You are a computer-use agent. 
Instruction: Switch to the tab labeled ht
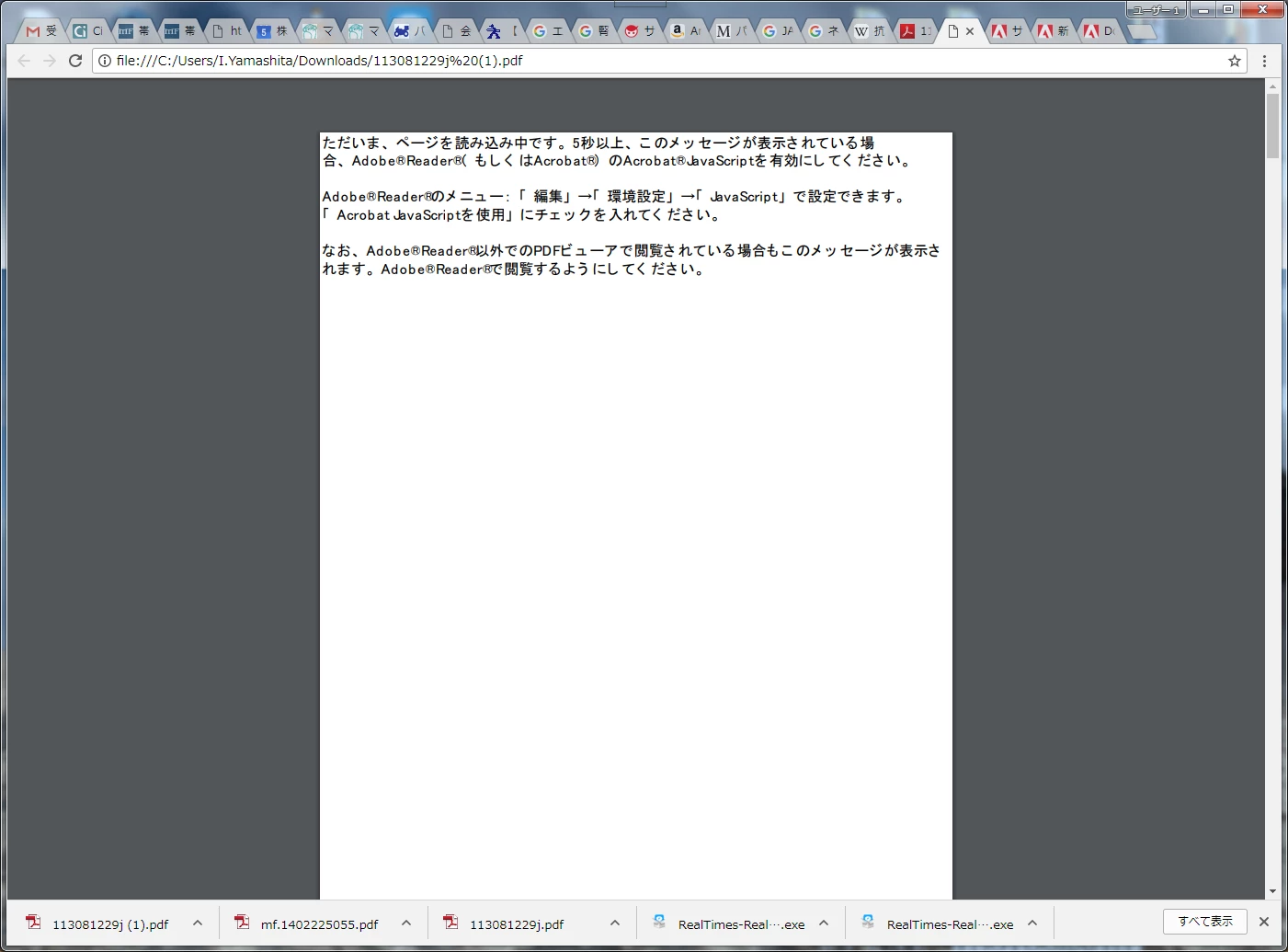(x=225, y=31)
